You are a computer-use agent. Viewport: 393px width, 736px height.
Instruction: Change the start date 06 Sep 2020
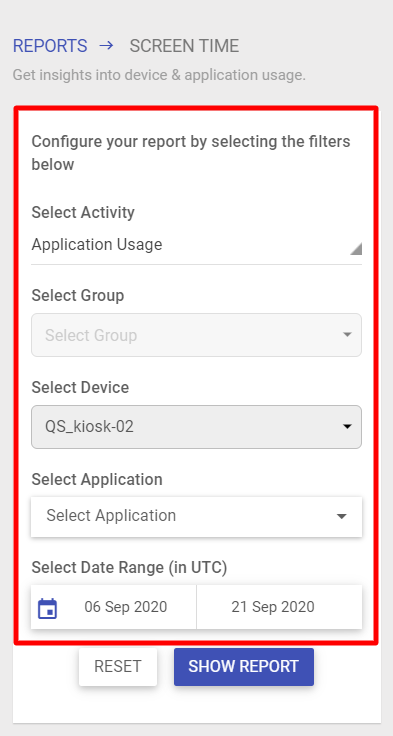125,607
